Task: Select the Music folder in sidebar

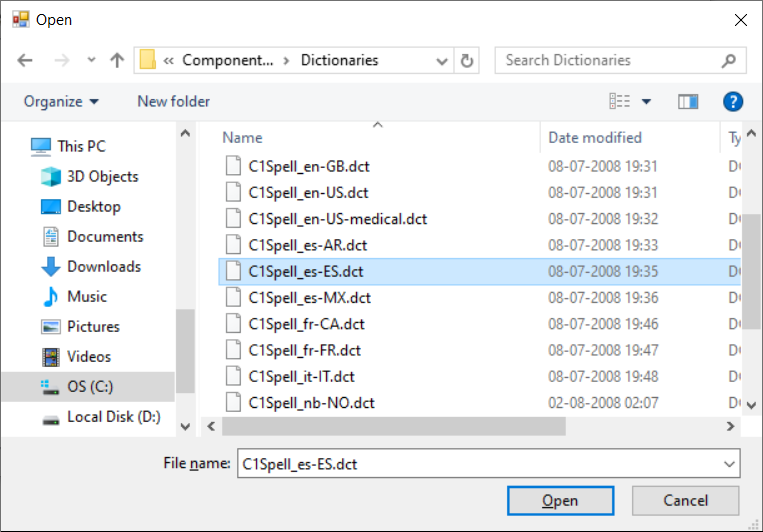Action: [x=86, y=297]
